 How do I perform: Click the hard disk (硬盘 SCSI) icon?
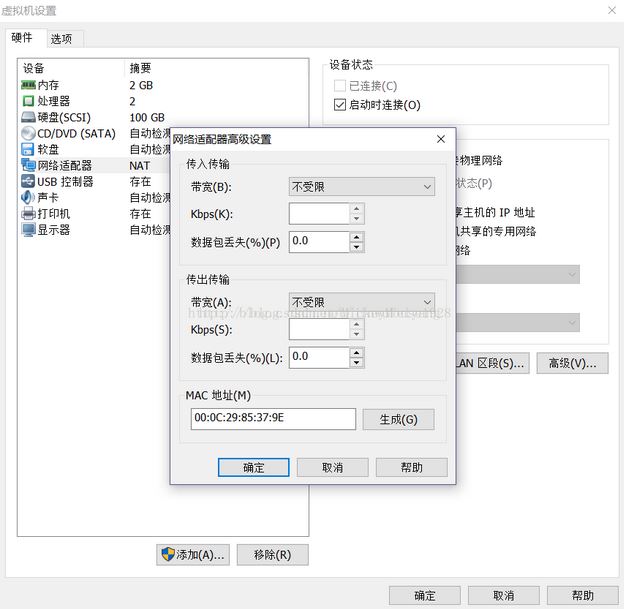click(x=28, y=118)
